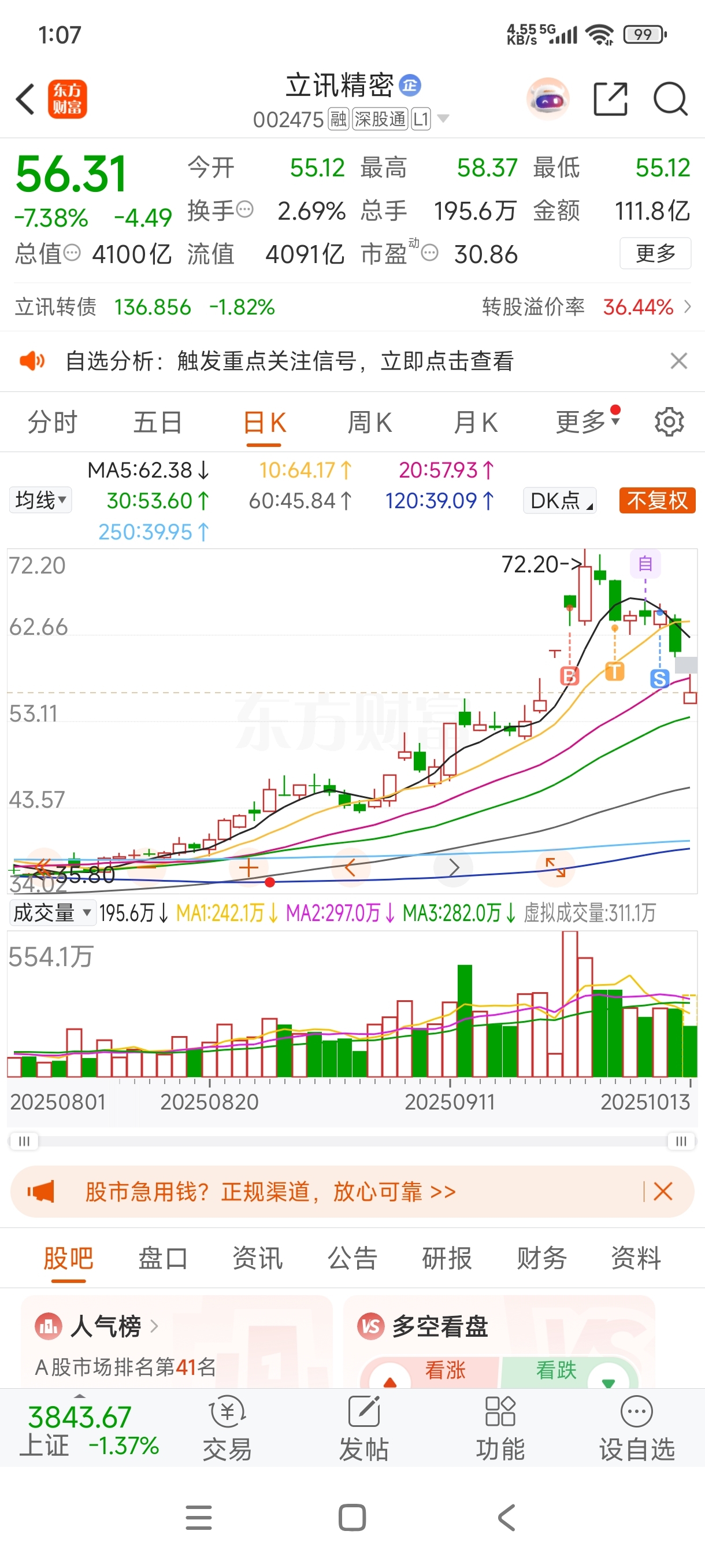Open 自选分析 signal notice

(290, 361)
